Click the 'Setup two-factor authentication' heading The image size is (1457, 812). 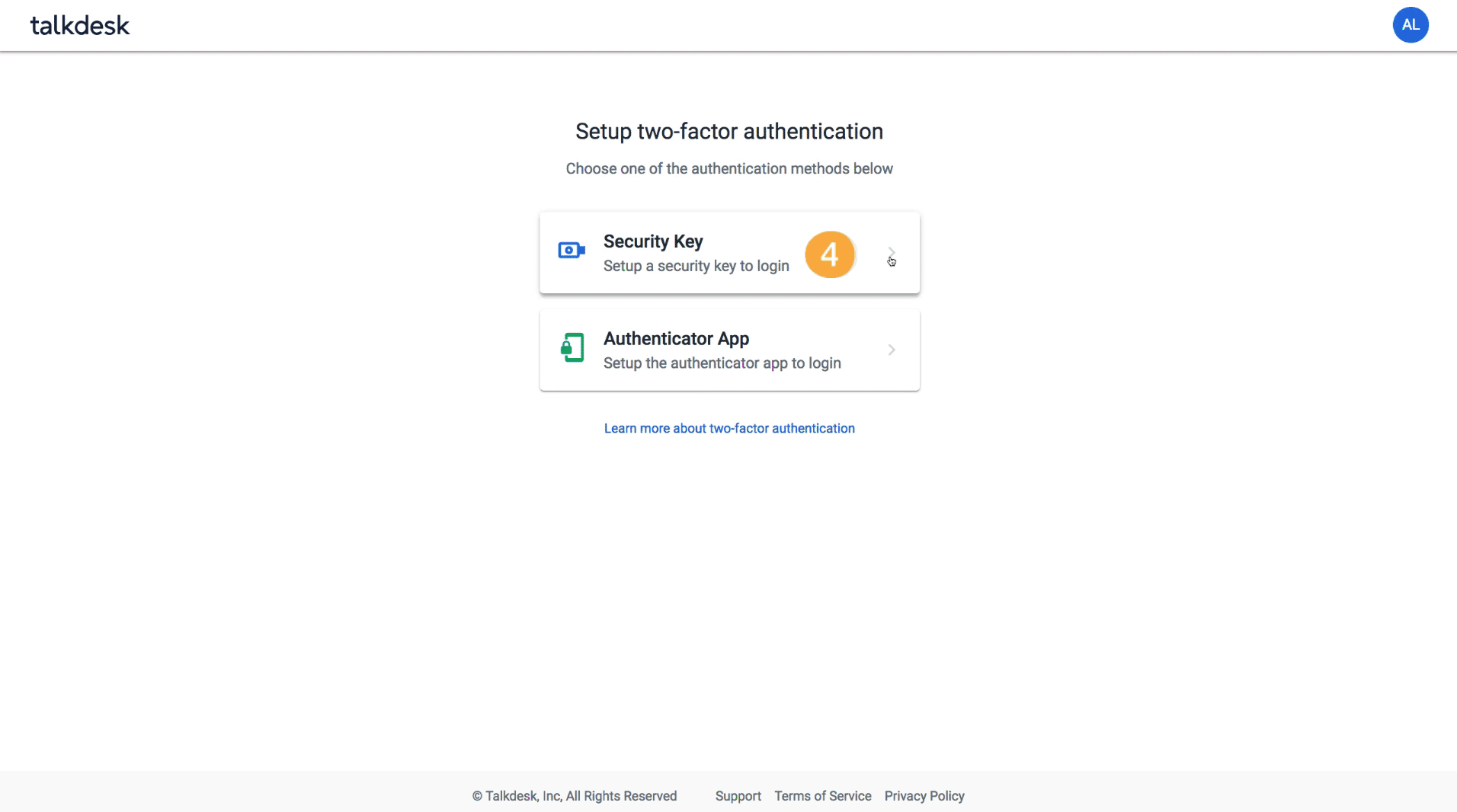point(729,131)
